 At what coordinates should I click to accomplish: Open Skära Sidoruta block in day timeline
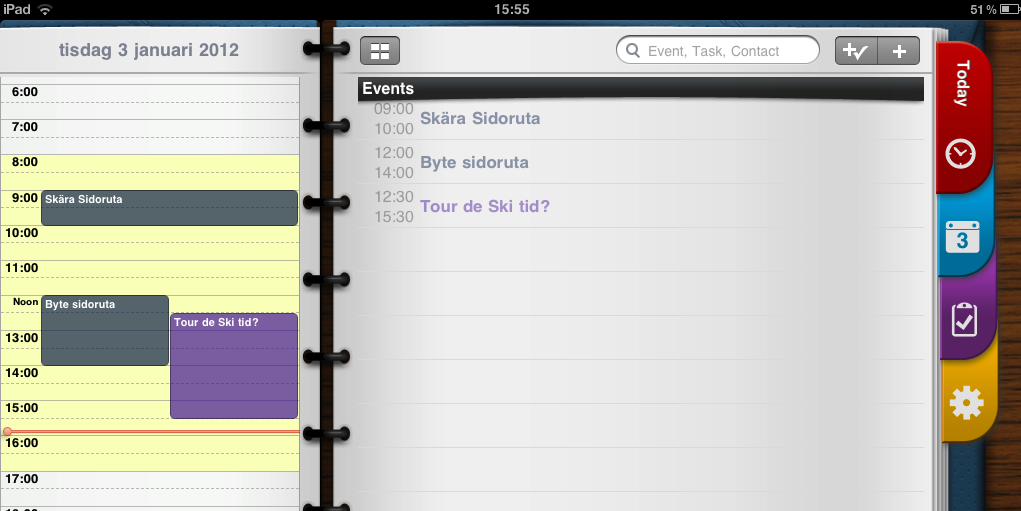169,208
